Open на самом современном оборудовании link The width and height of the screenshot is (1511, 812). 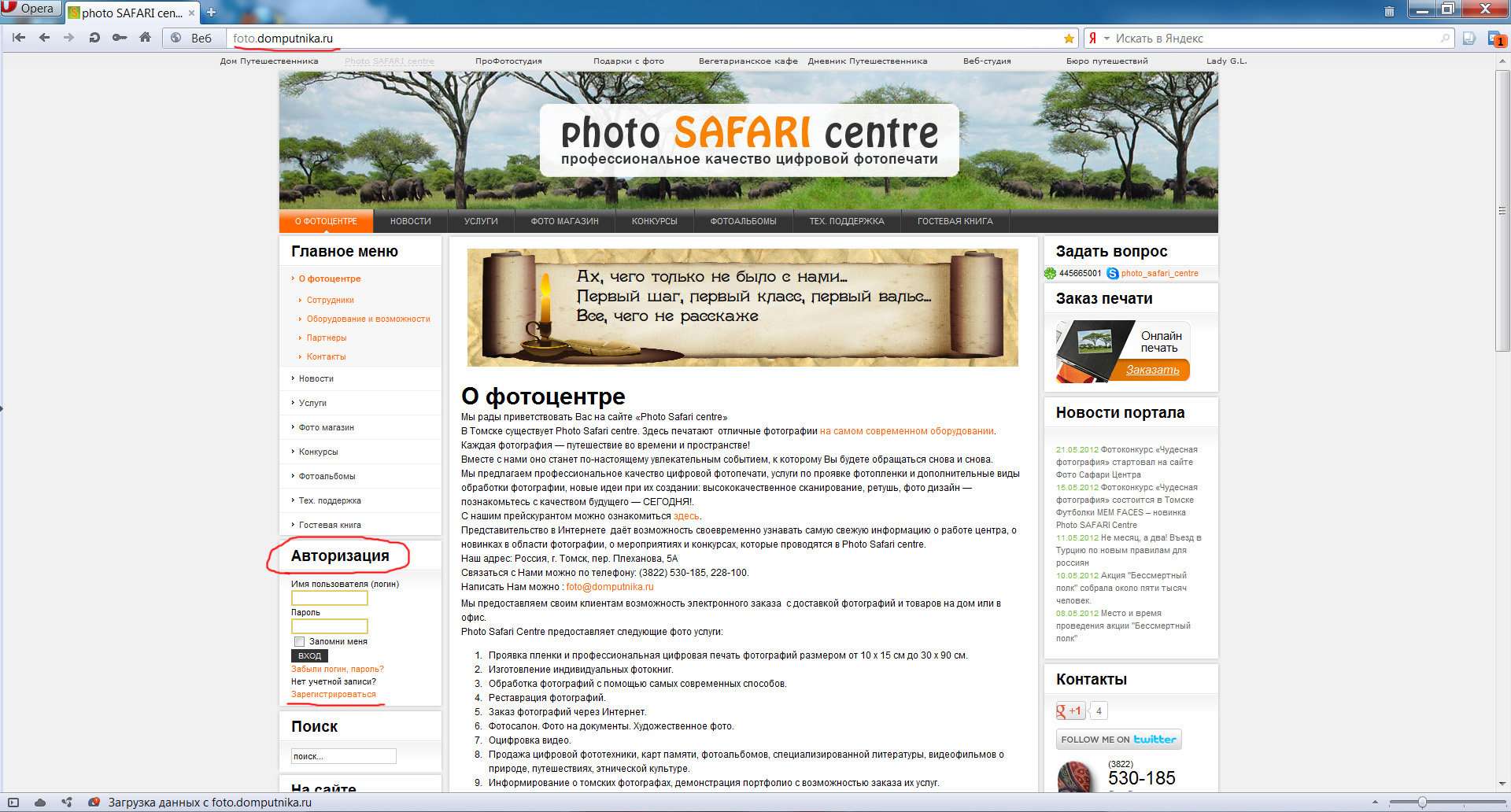pos(907,431)
